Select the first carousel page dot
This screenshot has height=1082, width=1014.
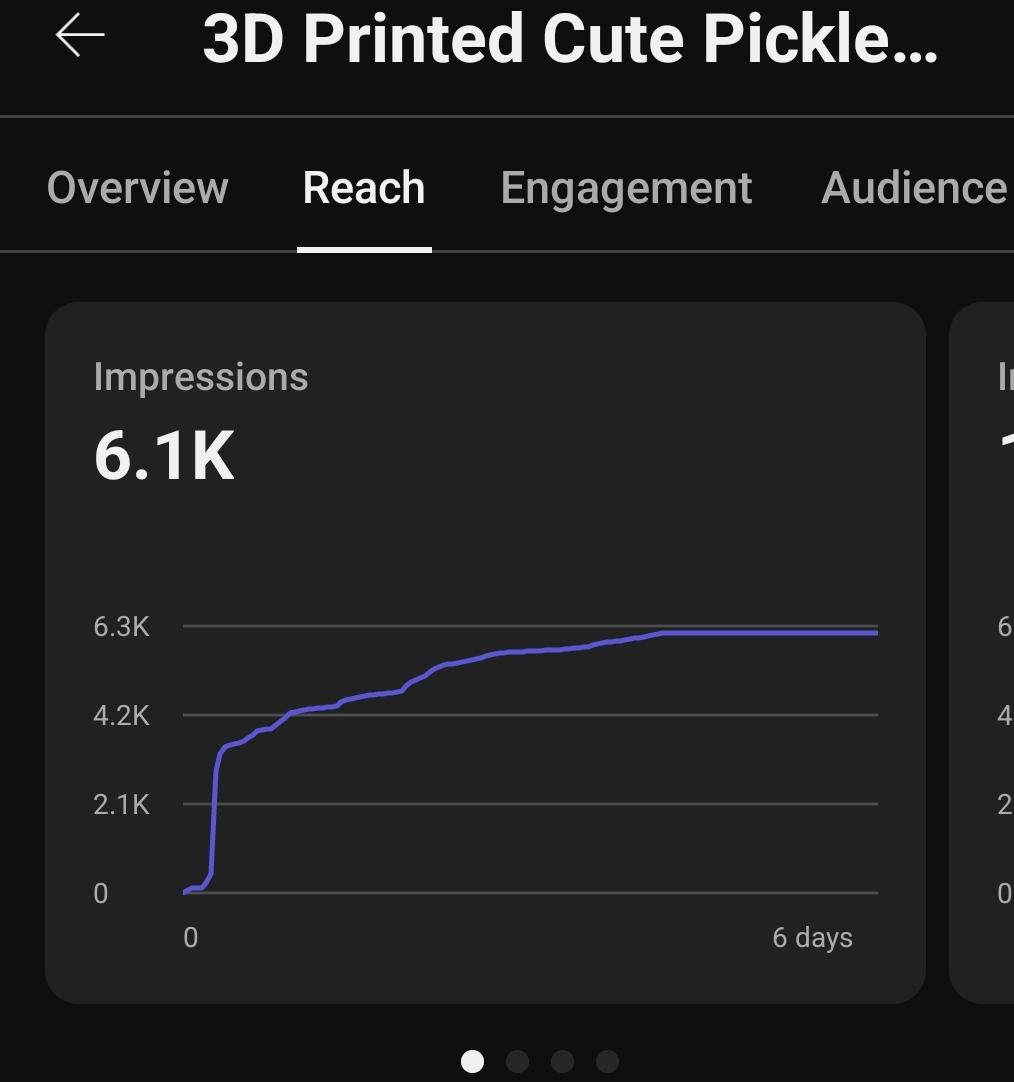(x=472, y=1061)
